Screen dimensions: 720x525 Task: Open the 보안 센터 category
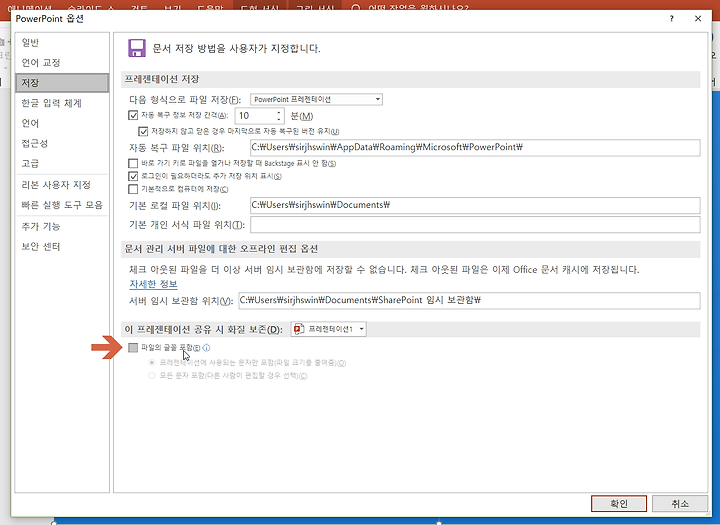point(62,247)
